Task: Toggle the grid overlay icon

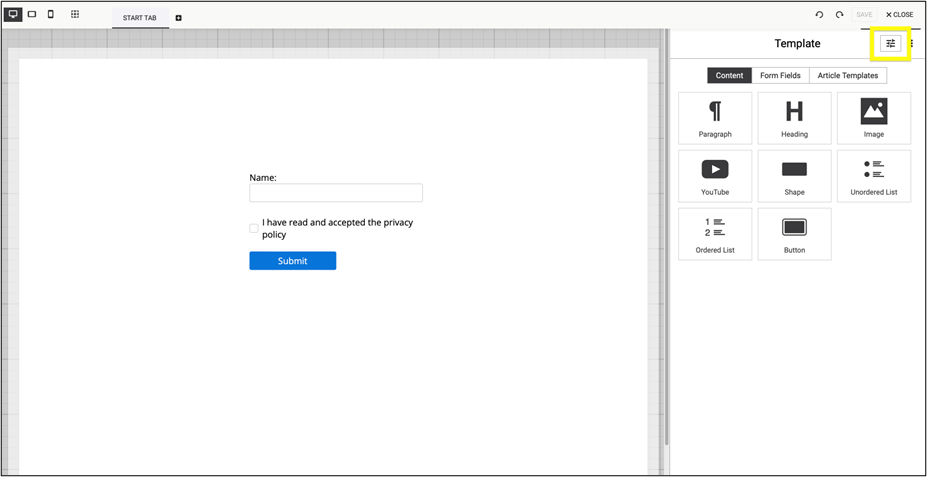Action: pyautogui.click(x=75, y=14)
